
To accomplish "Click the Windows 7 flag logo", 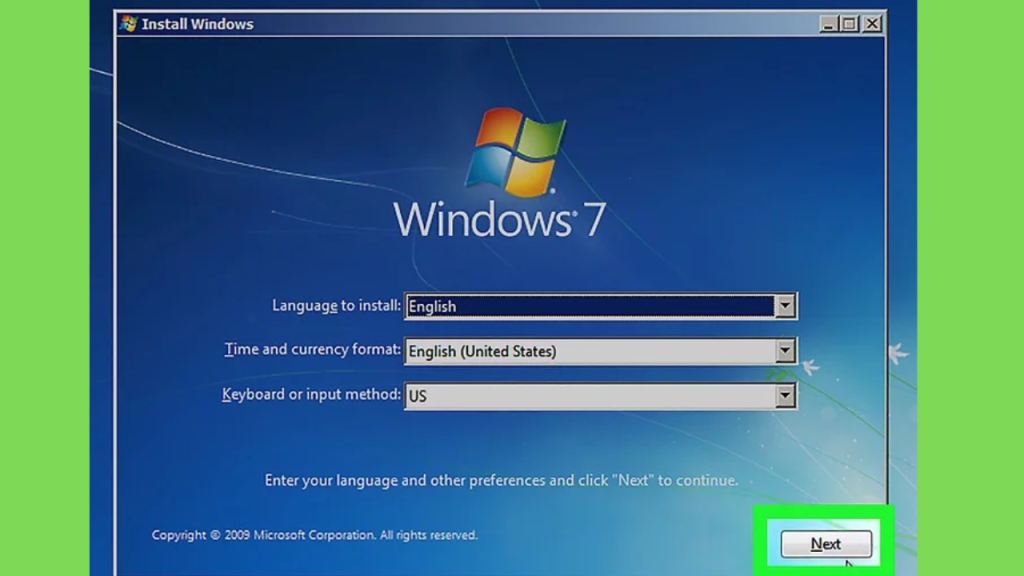I will (x=515, y=152).
